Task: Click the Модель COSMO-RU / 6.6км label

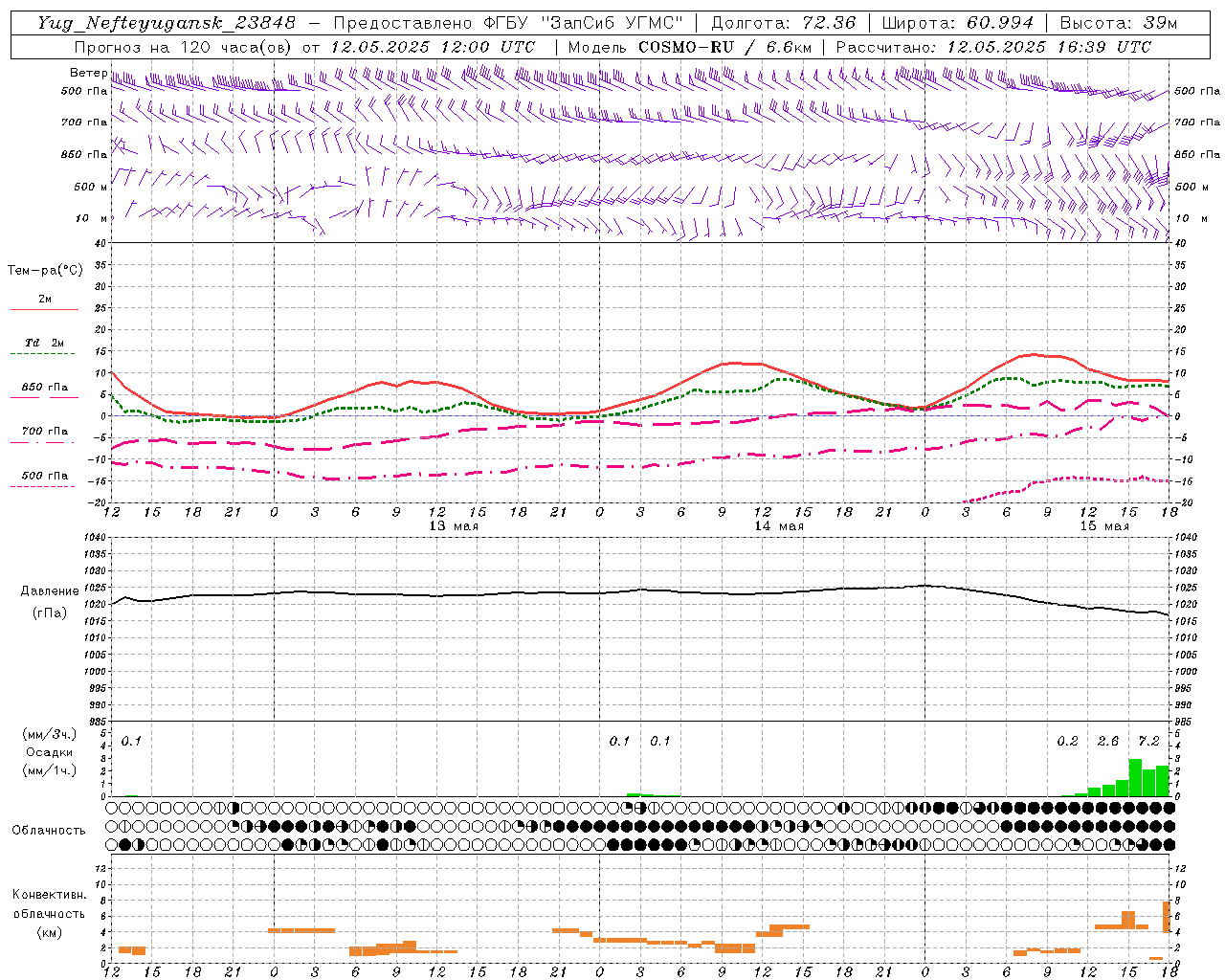Action: (690, 47)
